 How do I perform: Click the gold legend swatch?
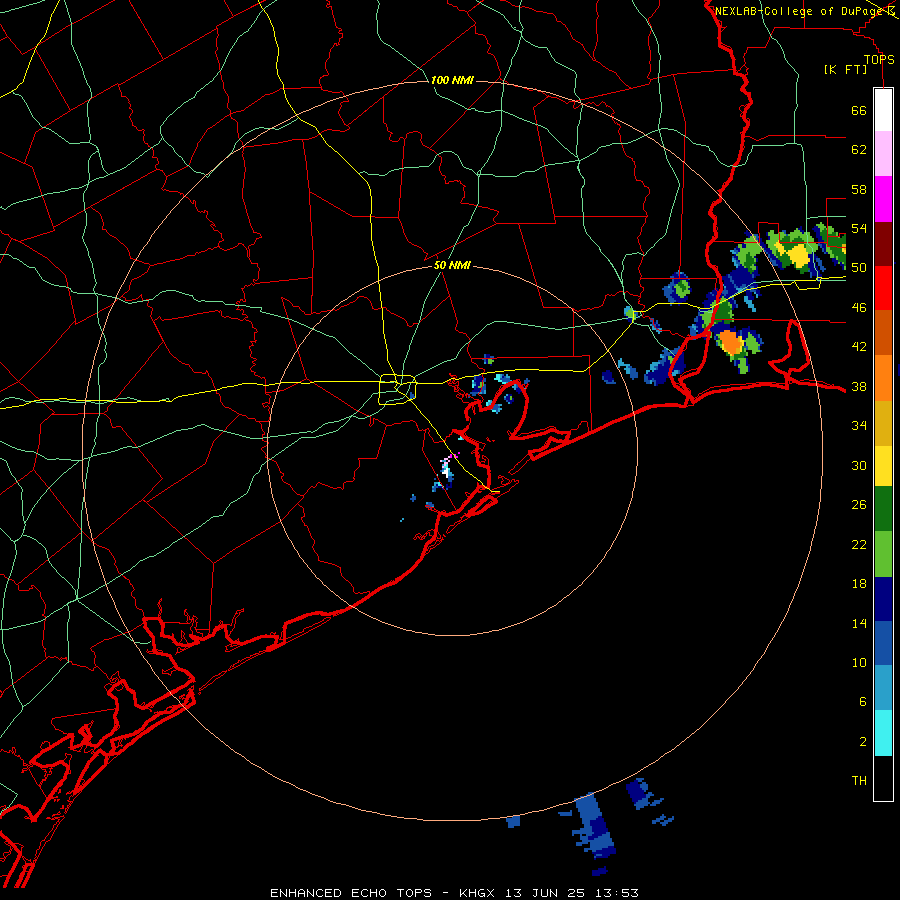[x=883, y=423]
